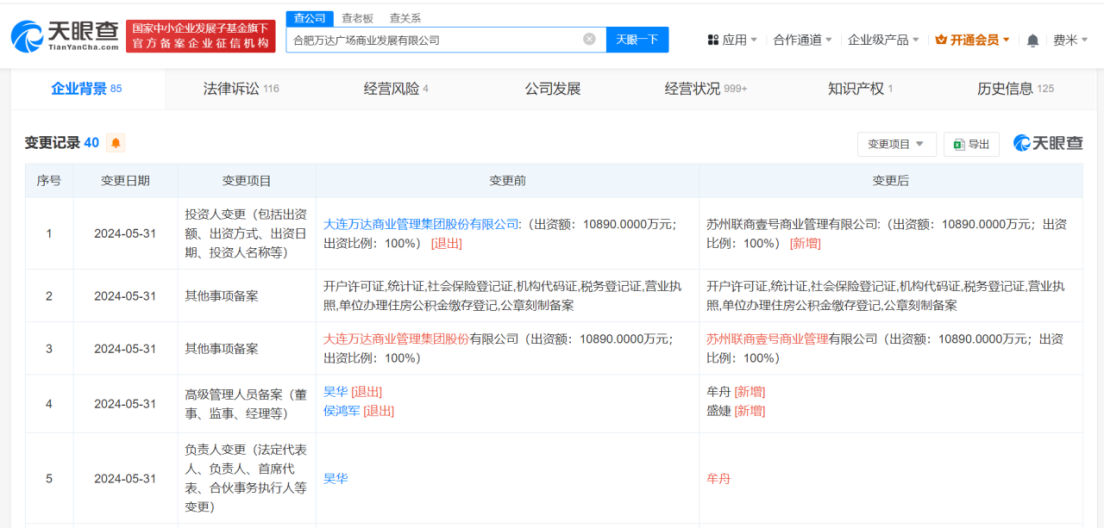Viewport: 1104px width, 529px height.
Task: Expand the 企业级产品 dropdown menu
Action: pyautogui.click(x=884, y=40)
